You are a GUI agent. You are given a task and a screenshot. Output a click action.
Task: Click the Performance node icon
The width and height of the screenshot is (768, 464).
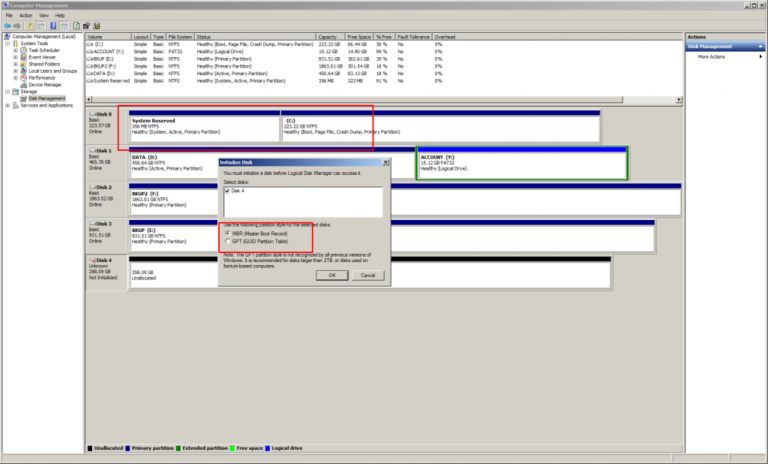click(23, 78)
